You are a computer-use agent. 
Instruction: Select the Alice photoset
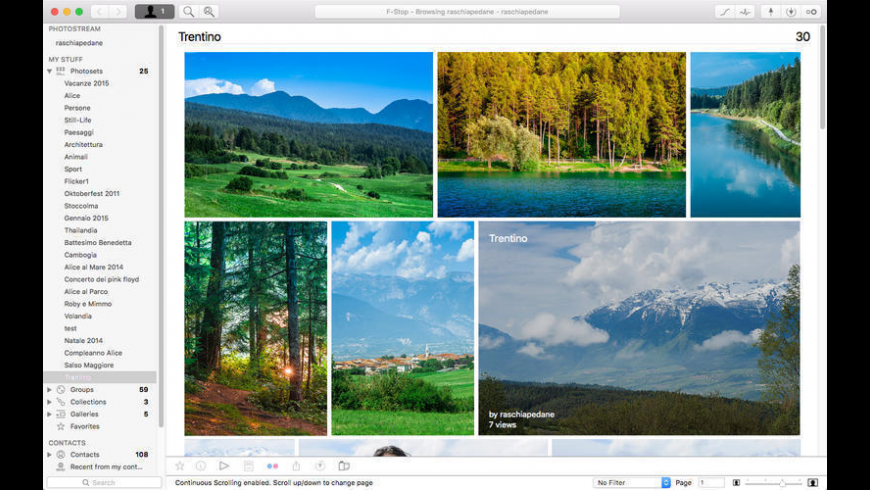click(x=72, y=95)
